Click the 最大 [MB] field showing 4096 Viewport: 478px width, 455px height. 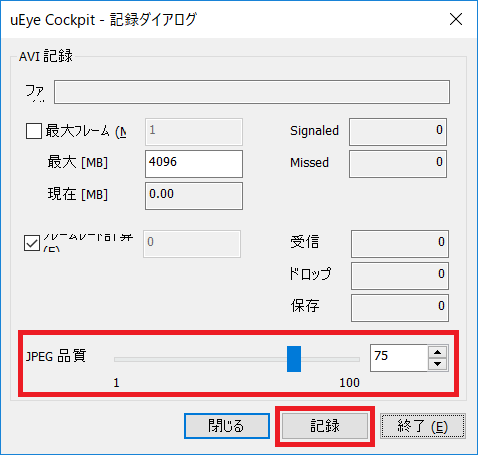194,164
